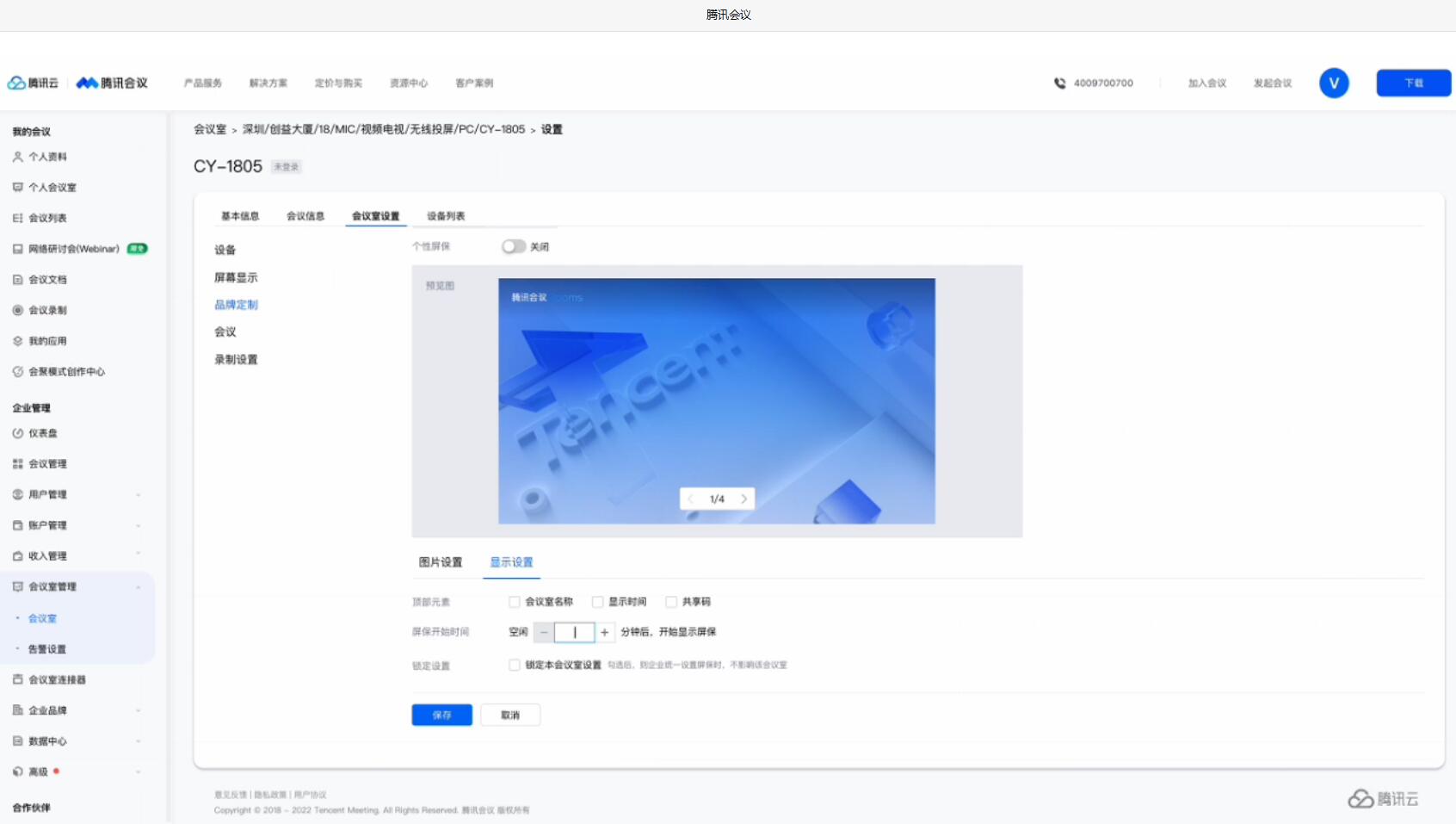Select 品牌定制 in the settings list
This screenshot has width=1456, height=824.
[x=236, y=305]
